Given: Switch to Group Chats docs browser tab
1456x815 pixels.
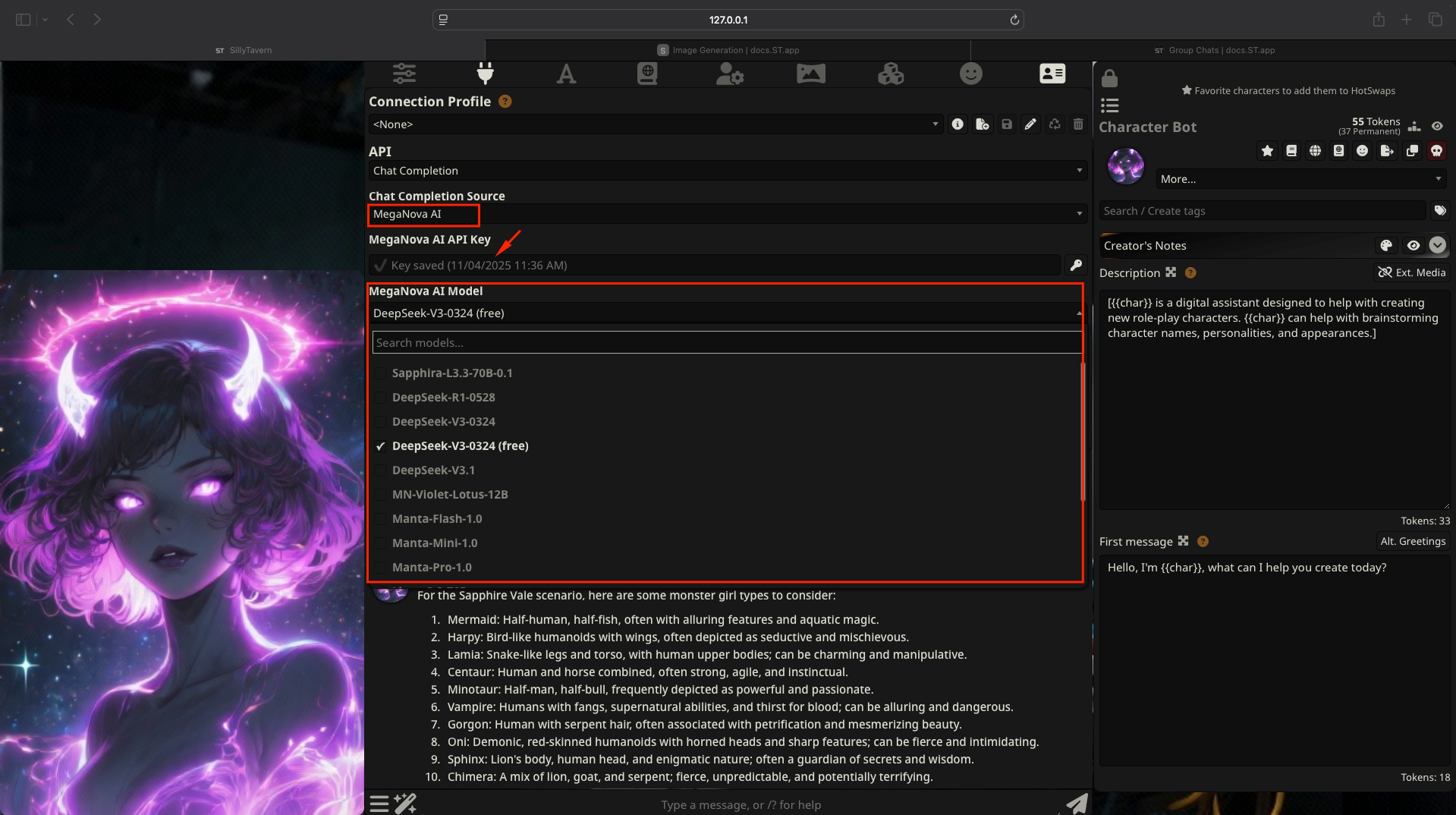Looking at the screenshot, I should point(1213,50).
